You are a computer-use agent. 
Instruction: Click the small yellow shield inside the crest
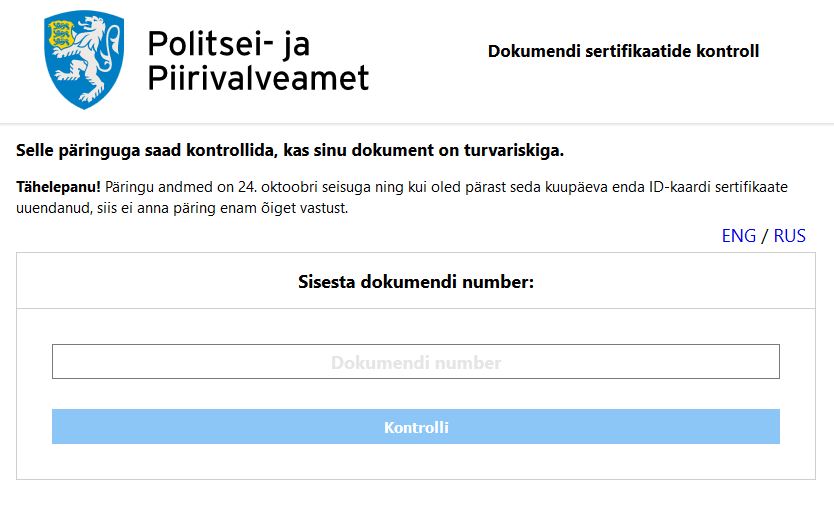point(60,35)
